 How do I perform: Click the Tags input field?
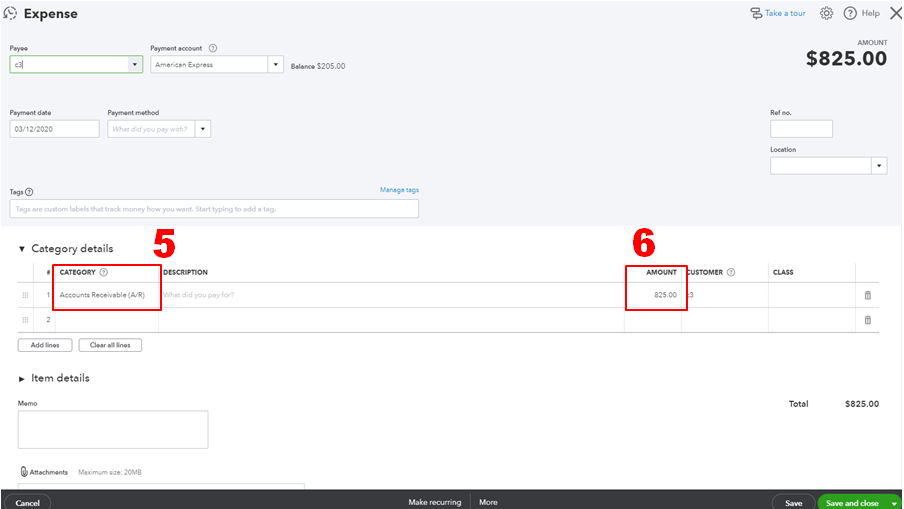click(214, 209)
